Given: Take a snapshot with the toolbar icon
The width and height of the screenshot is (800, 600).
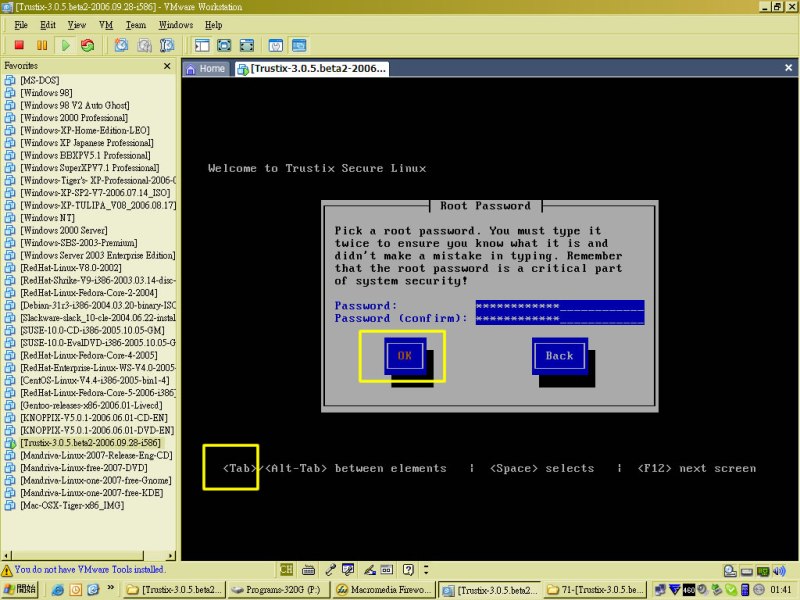Looking at the screenshot, I should coord(121,45).
